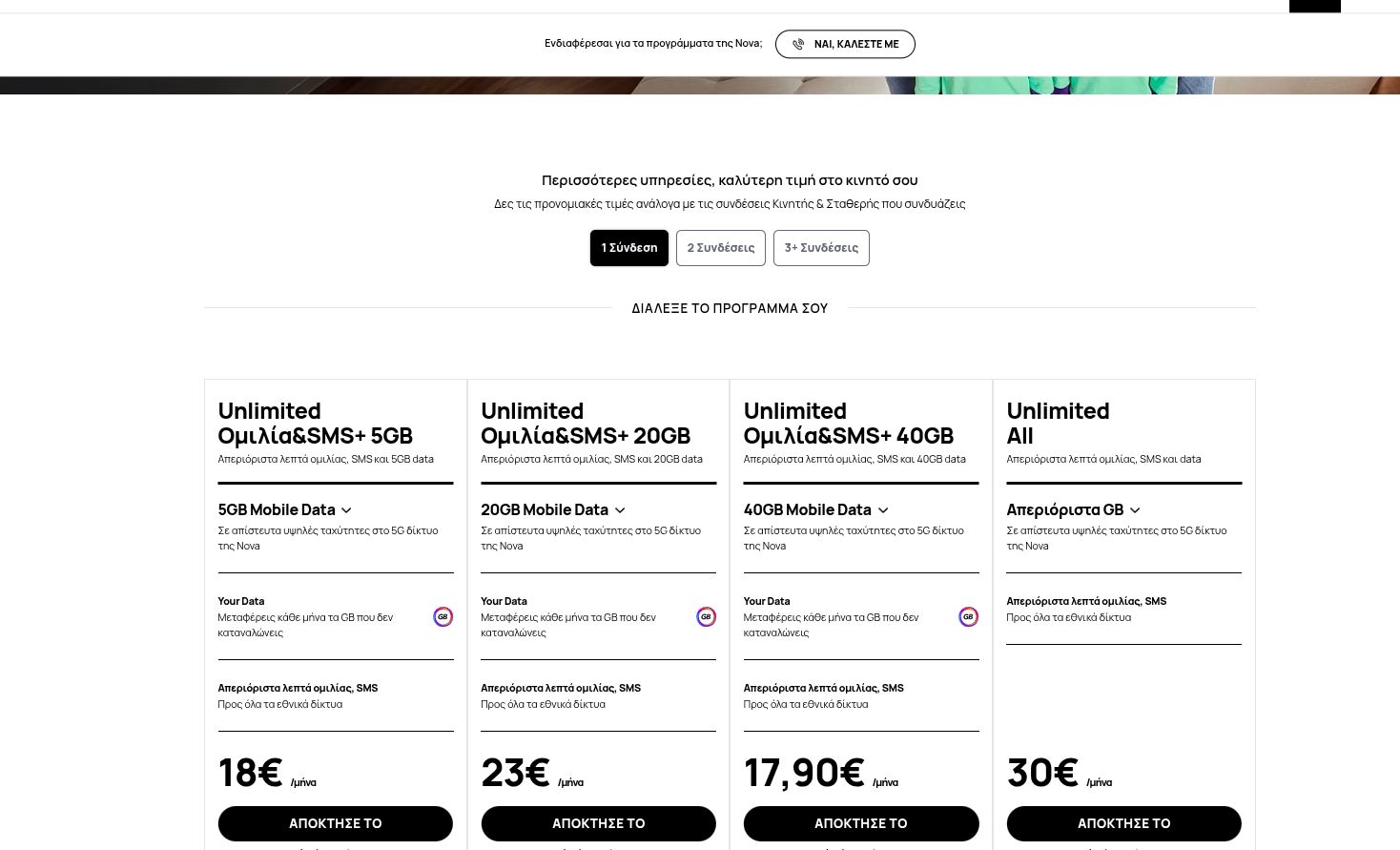Choose the 3+ Συνδέσεις option

tap(821, 248)
